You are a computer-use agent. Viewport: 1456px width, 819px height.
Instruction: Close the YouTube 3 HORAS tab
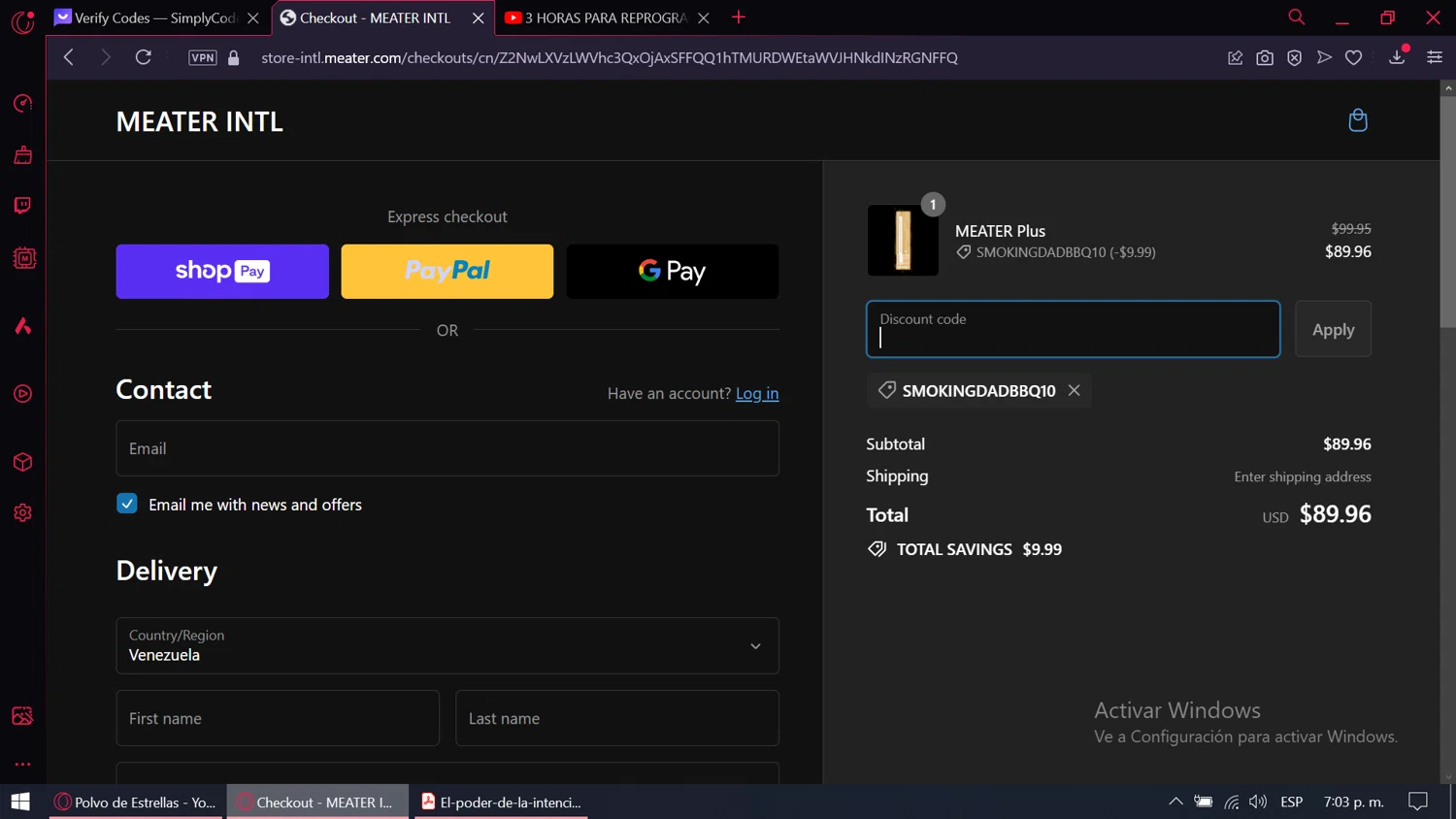[x=704, y=17]
